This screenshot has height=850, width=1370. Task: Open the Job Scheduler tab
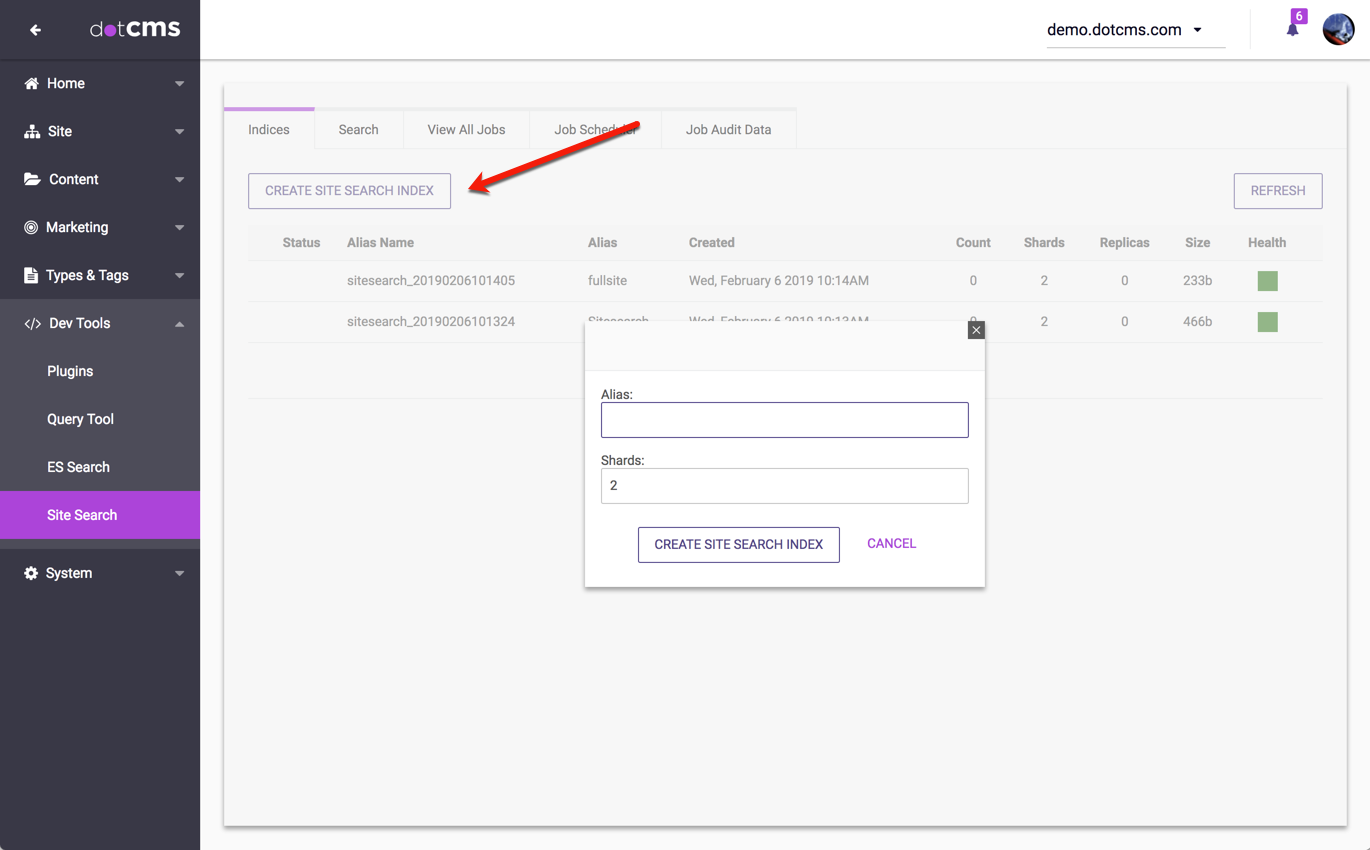[596, 129]
